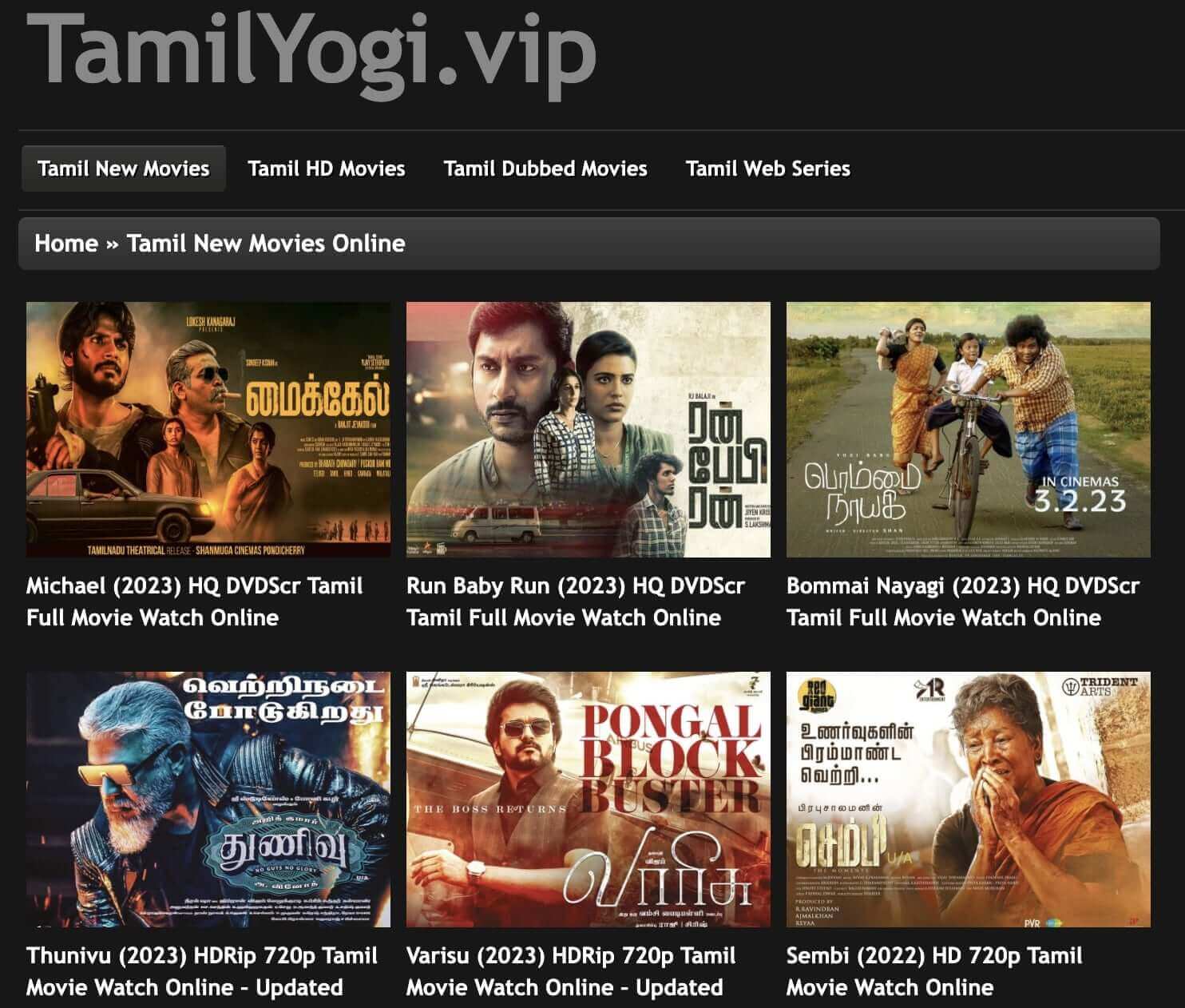Image resolution: width=1185 pixels, height=1008 pixels.
Task: Click the Home breadcrumb link
Action: point(66,243)
